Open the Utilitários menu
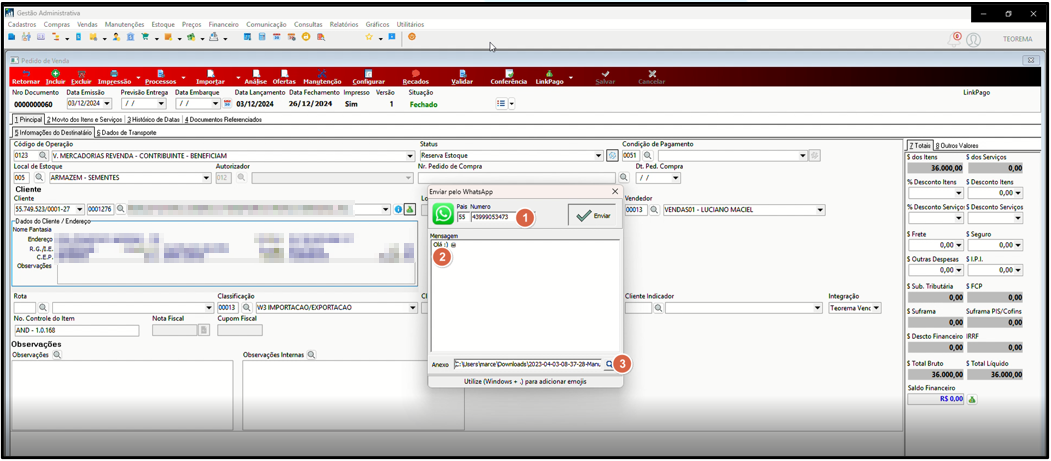The height and width of the screenshot is (461, 1051). coord(410,24)
